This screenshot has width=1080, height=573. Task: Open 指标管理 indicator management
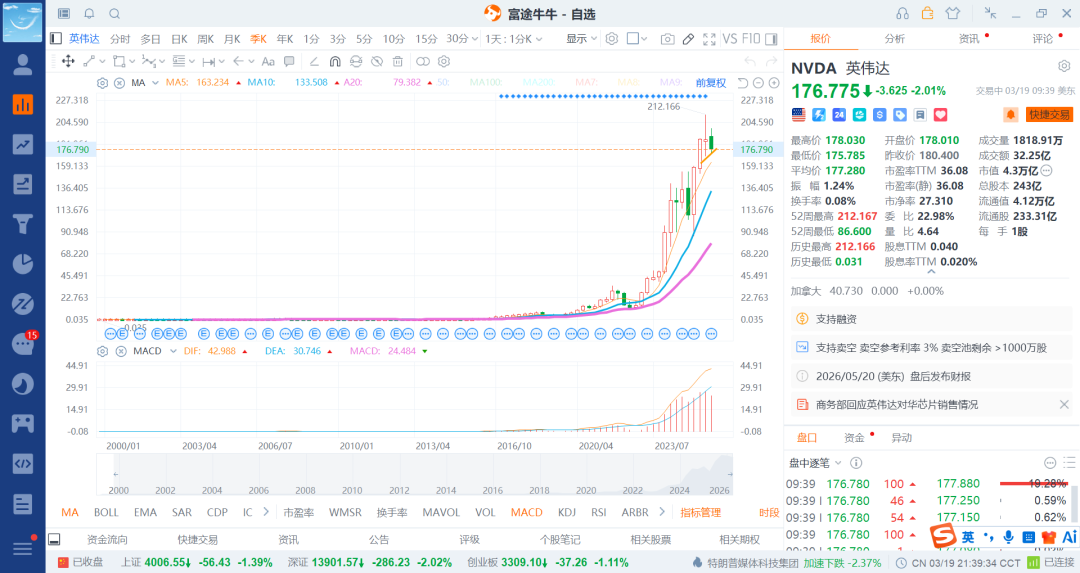pyautogui.click(x=700, y=512)
